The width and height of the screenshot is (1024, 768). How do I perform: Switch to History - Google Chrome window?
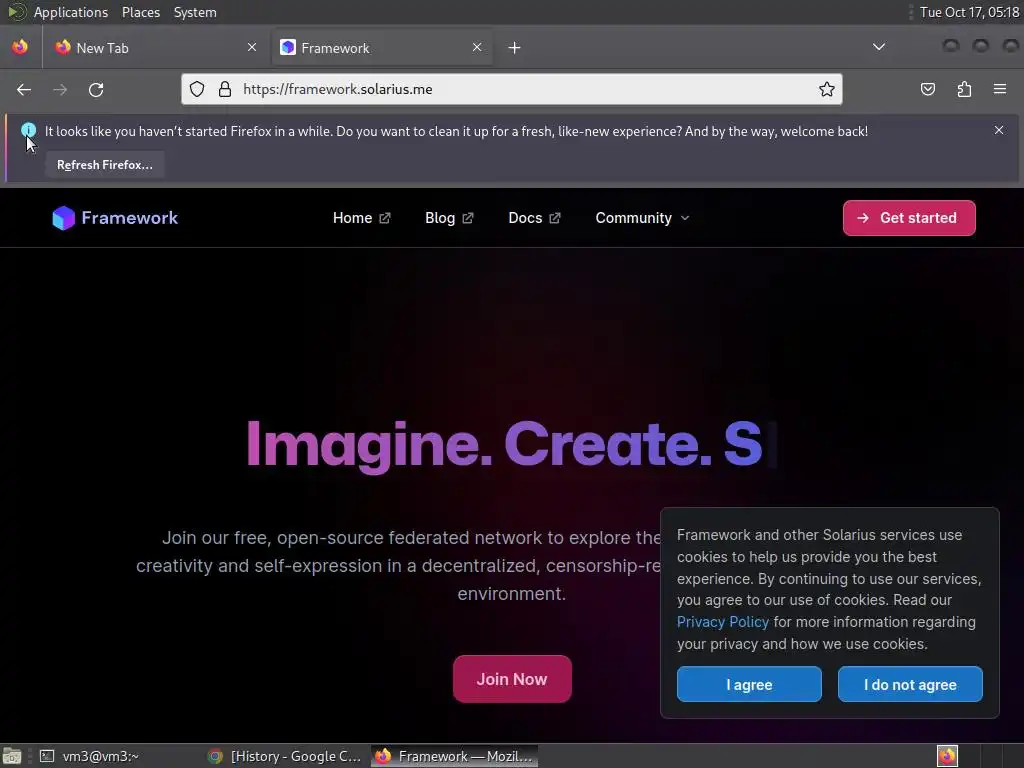click(x=285, y=756)
